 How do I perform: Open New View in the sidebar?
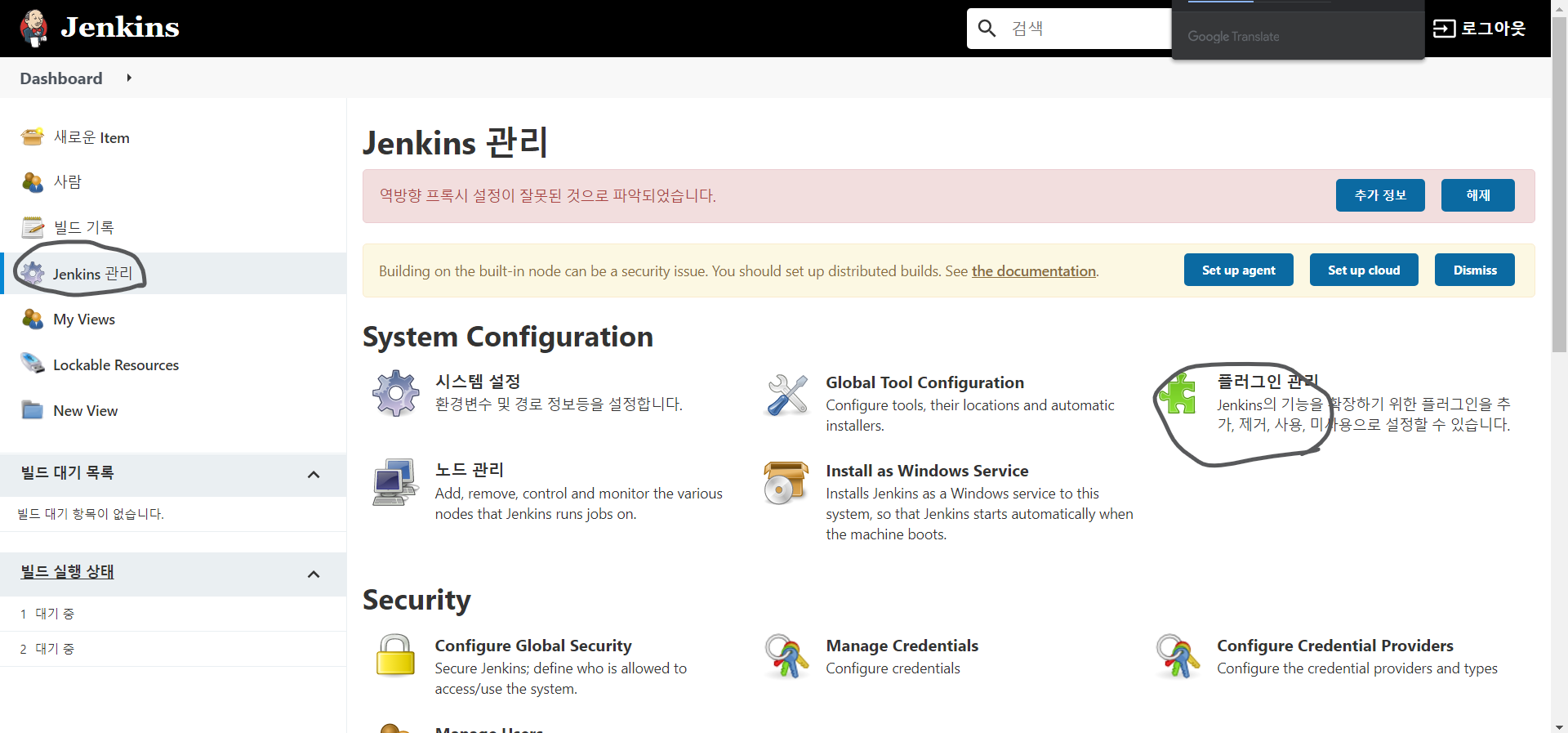(x=86, y=411)
